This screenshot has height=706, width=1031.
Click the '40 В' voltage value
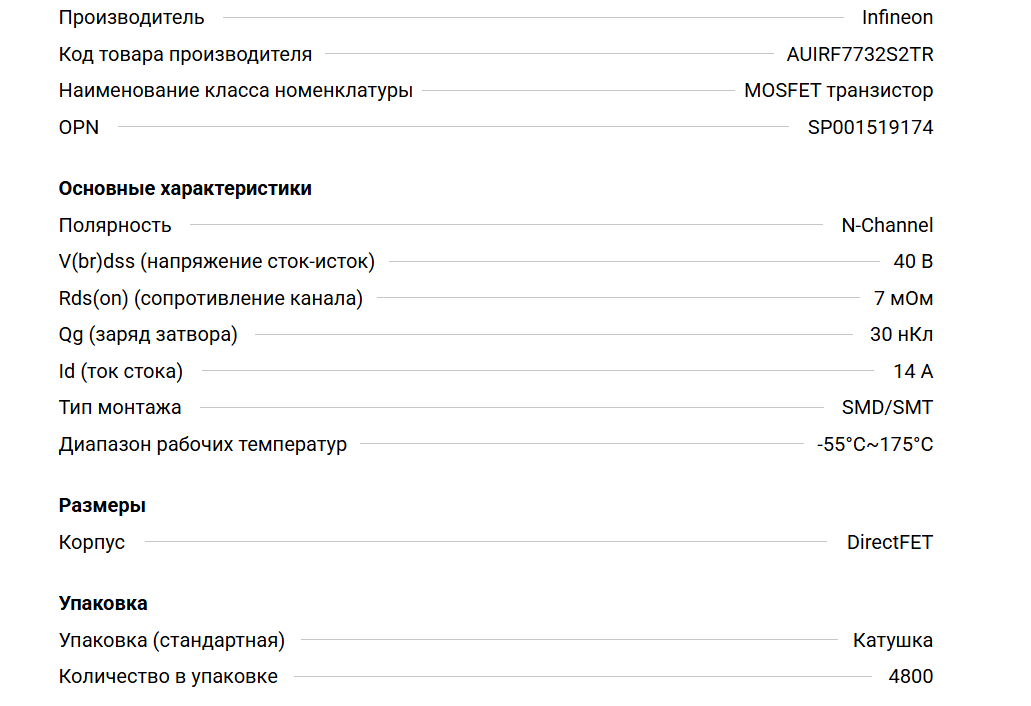pos(913,262)
